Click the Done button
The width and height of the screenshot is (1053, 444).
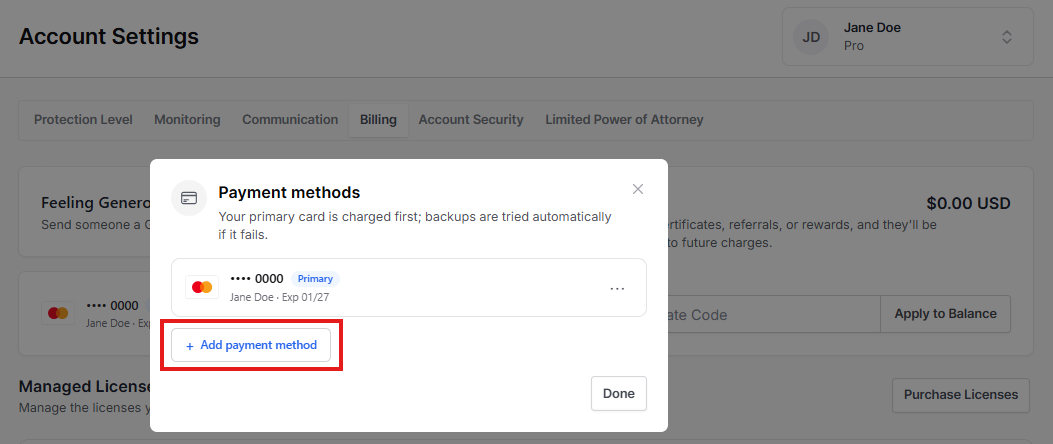click(619, 394)
